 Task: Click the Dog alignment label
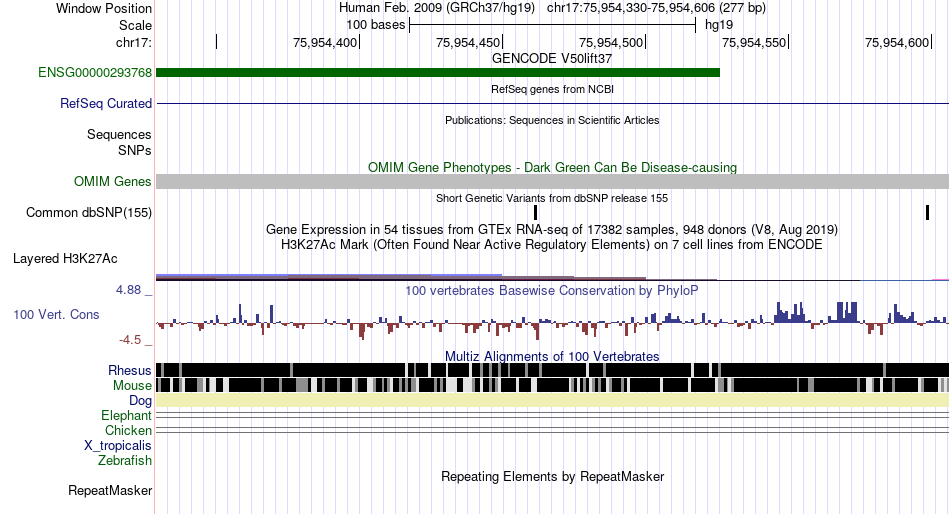(140, 401)
